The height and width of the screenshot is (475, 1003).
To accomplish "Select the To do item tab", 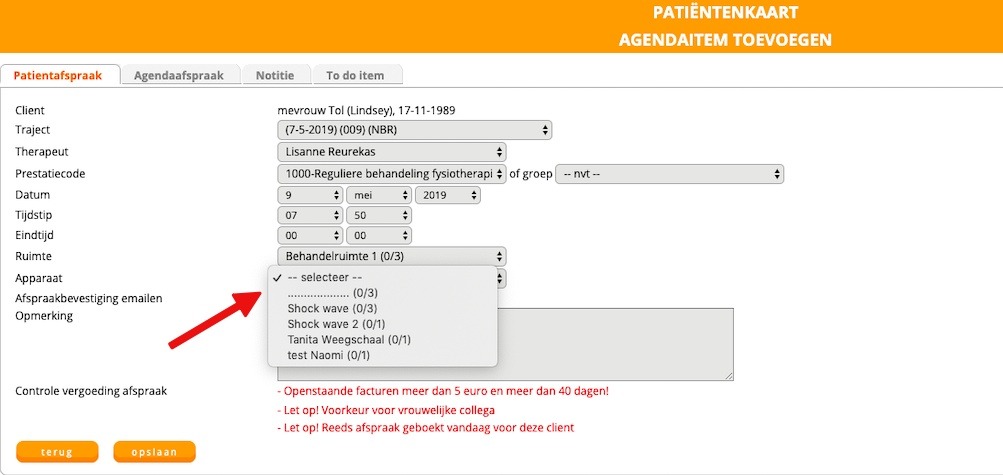I will point(357,75).
